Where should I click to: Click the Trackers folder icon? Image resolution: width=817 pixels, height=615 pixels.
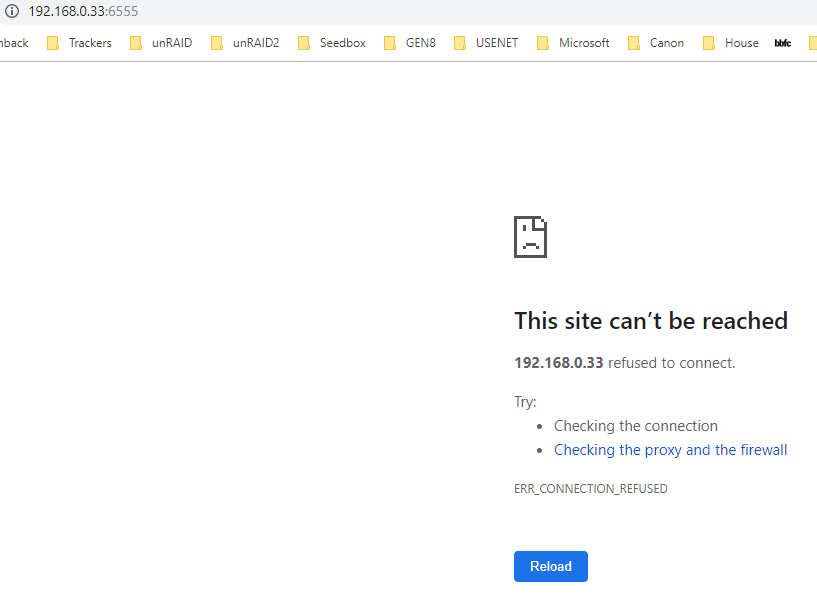click(53, 43)
